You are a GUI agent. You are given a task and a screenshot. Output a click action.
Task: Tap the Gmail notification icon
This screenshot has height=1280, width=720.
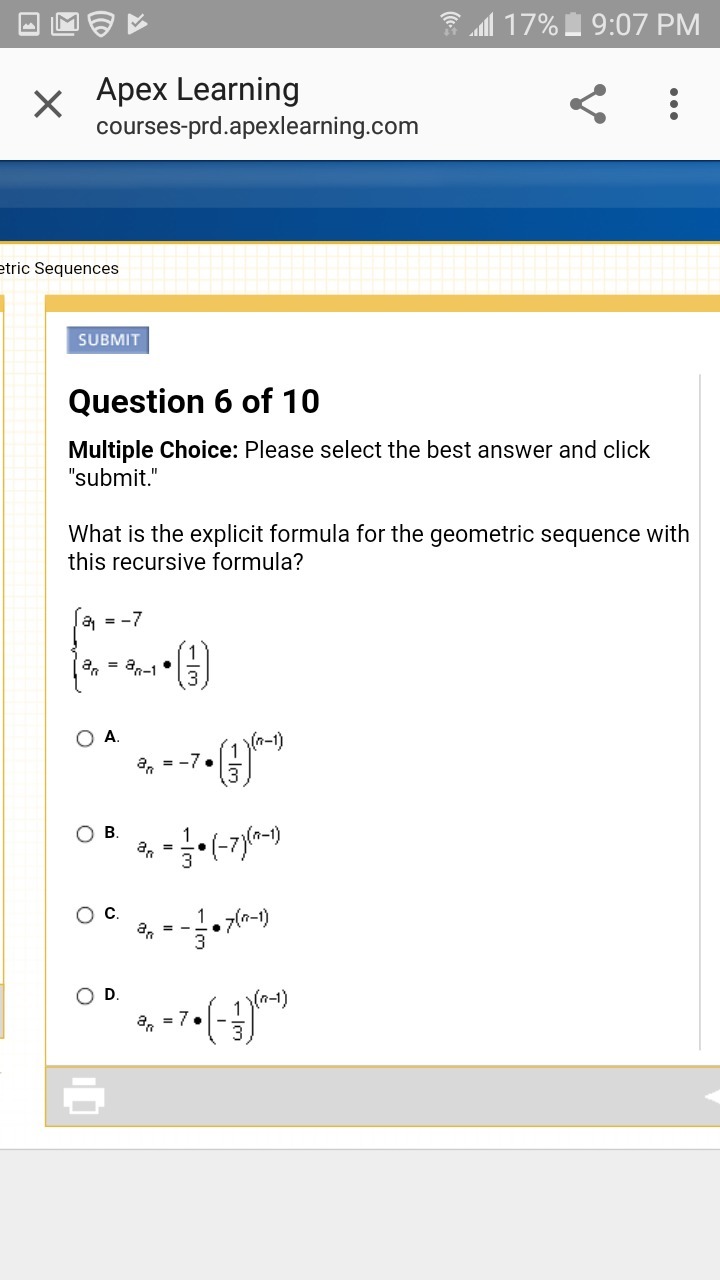tap(64, 24)
